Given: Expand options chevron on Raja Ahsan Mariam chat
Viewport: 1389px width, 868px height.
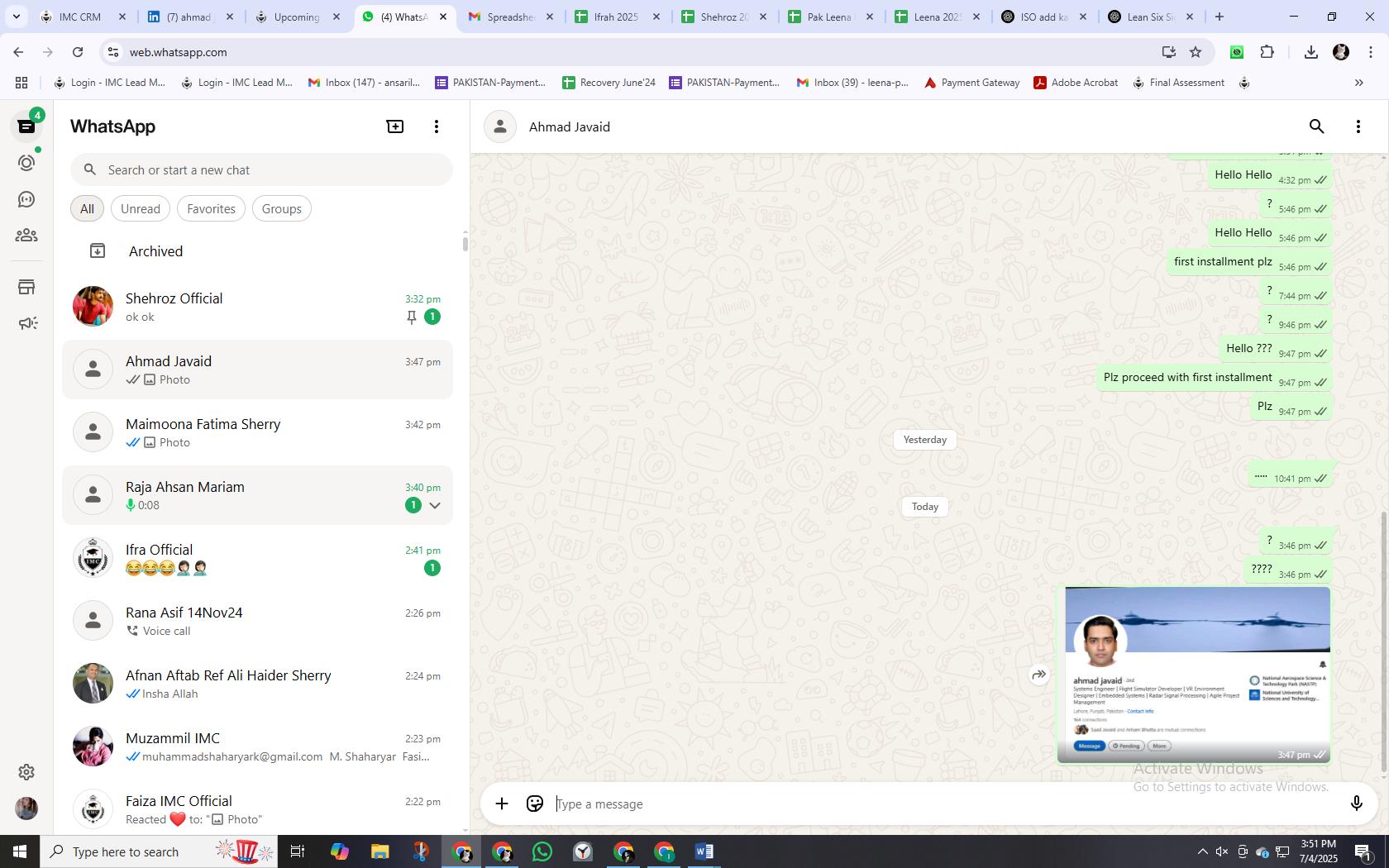Looking at the screenshot, I should coord(435,505).
